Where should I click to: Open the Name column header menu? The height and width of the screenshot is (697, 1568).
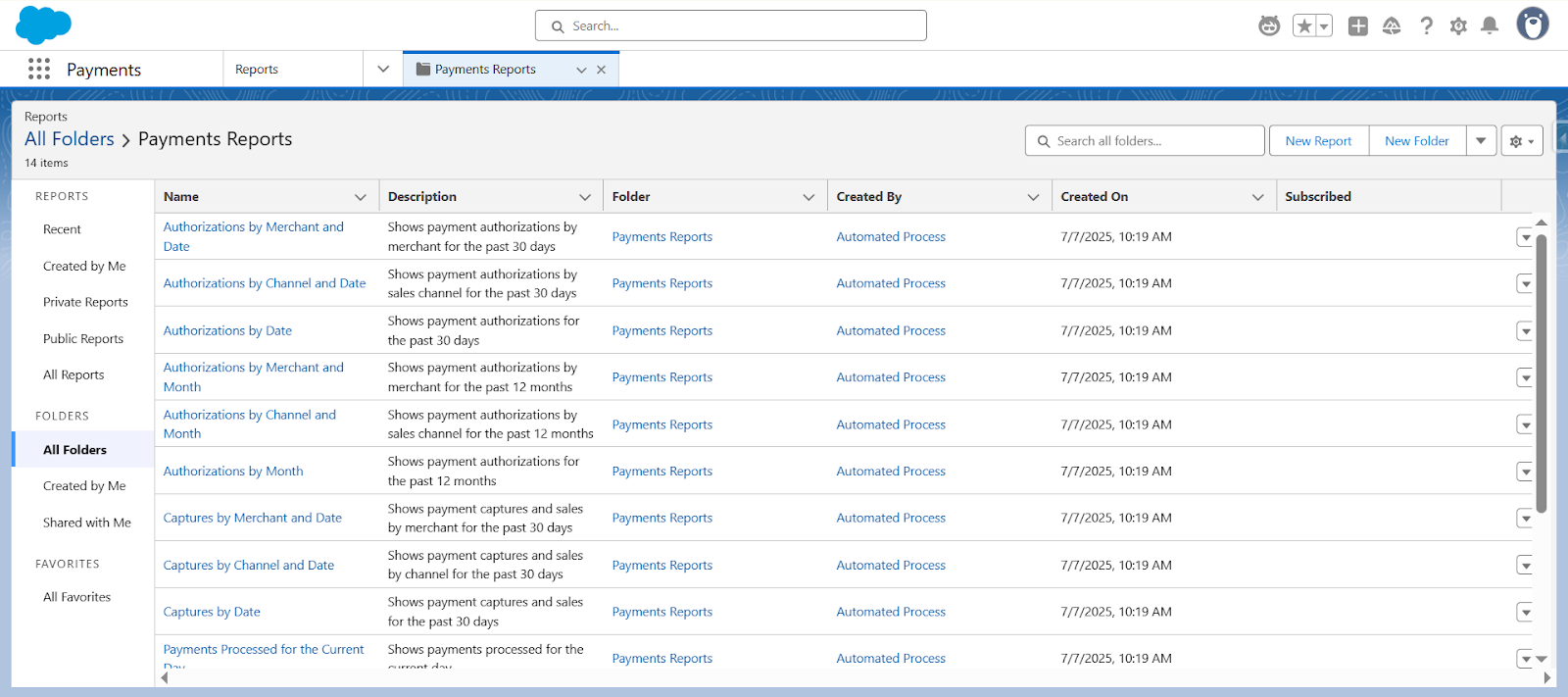pos(361,197)
